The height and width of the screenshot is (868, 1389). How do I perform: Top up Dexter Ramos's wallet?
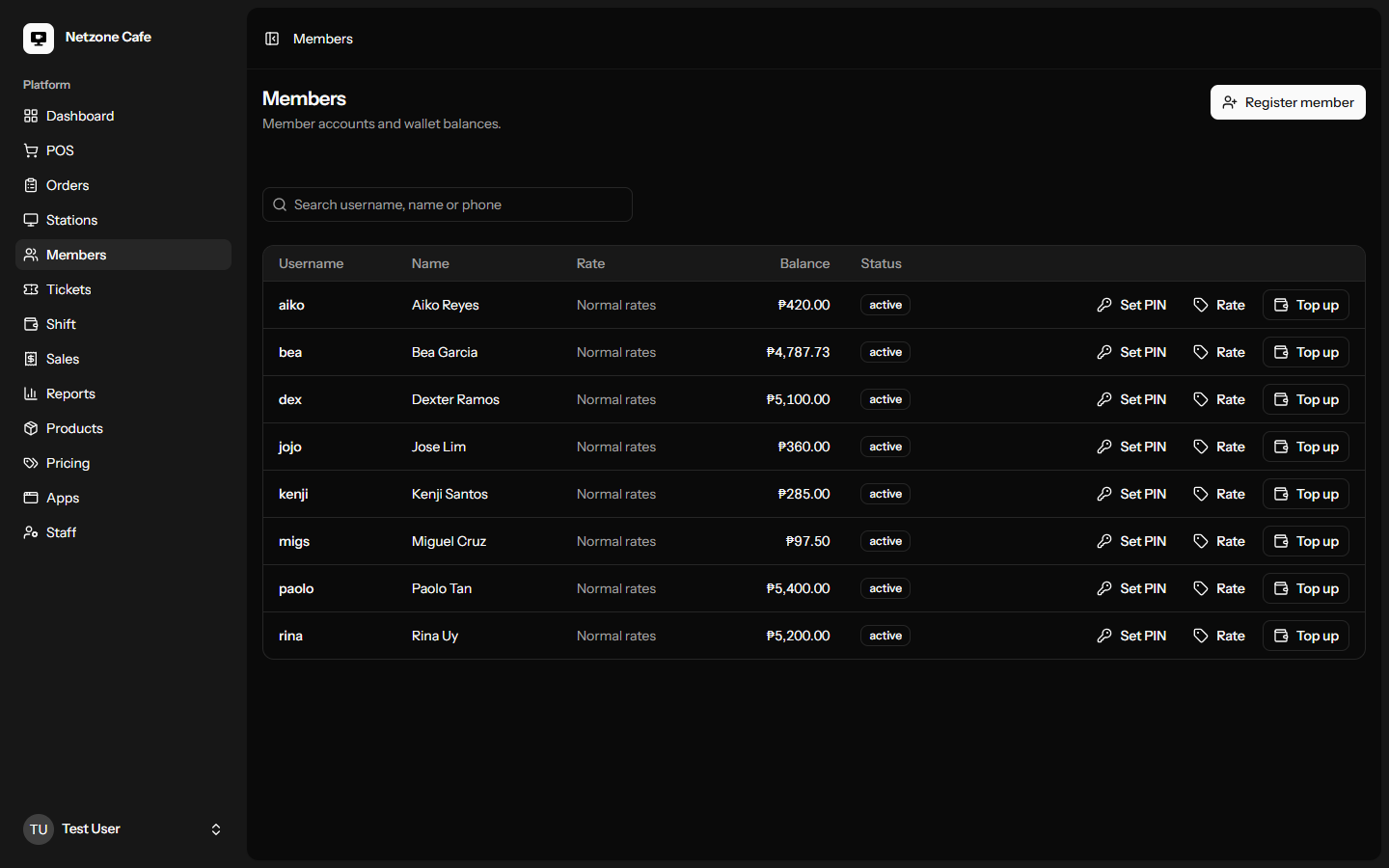1306,399
